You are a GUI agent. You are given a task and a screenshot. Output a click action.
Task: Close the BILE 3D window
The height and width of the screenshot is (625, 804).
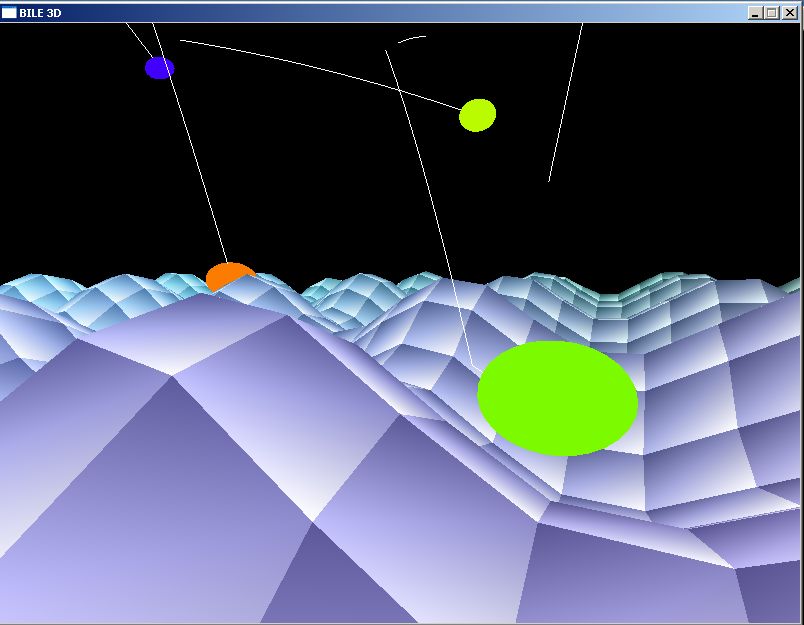click(790, 13)
